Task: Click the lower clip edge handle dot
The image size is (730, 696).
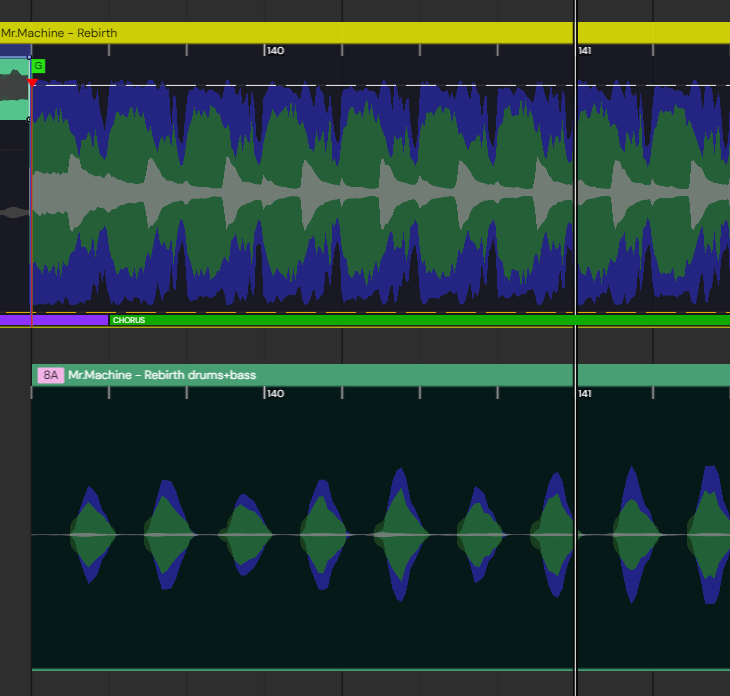Action: coord(29,119)
